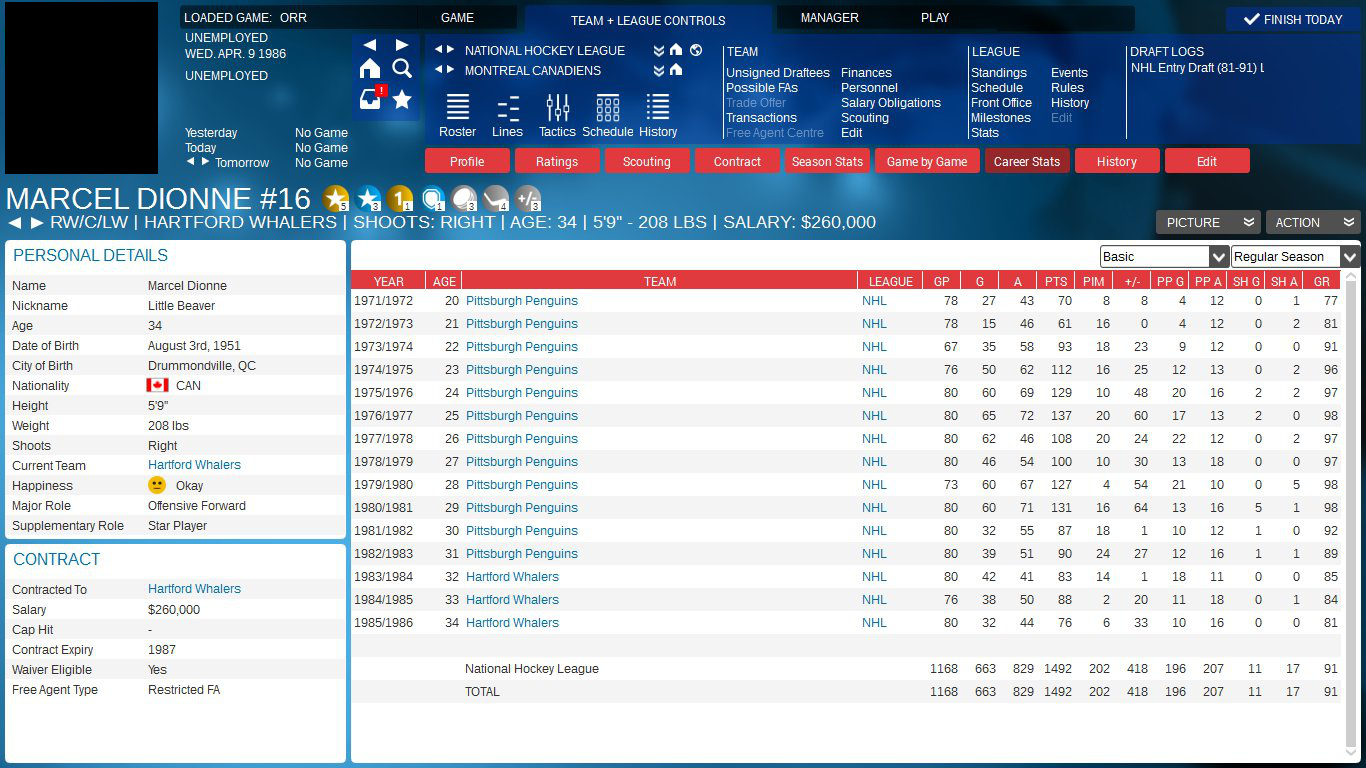Click the FINISH TODAY button
This screenshot has width=1366, height=768.
1292,19
